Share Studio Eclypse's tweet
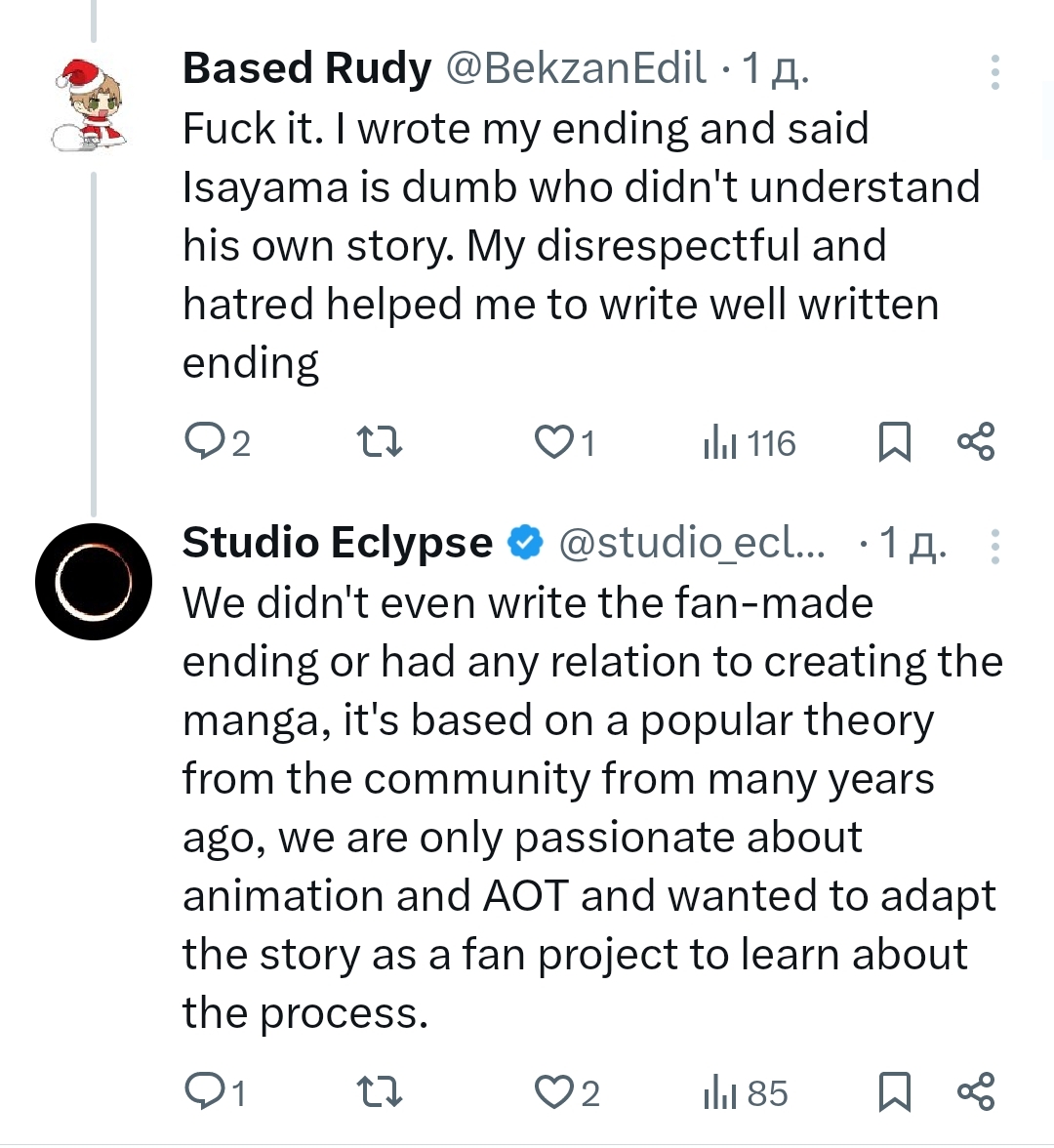 coord(976,1090)
